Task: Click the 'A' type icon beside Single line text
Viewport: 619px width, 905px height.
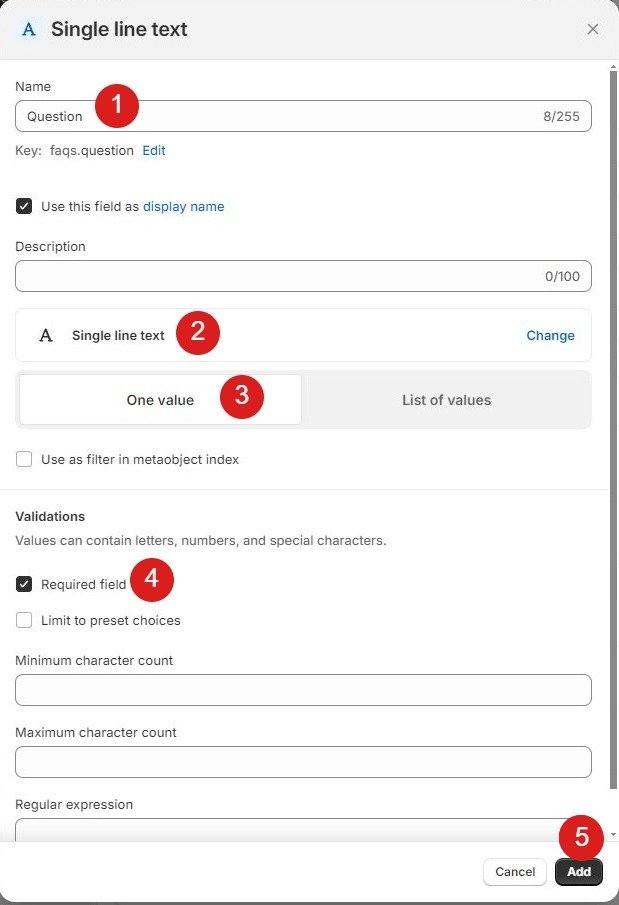Action: (45, 336)
